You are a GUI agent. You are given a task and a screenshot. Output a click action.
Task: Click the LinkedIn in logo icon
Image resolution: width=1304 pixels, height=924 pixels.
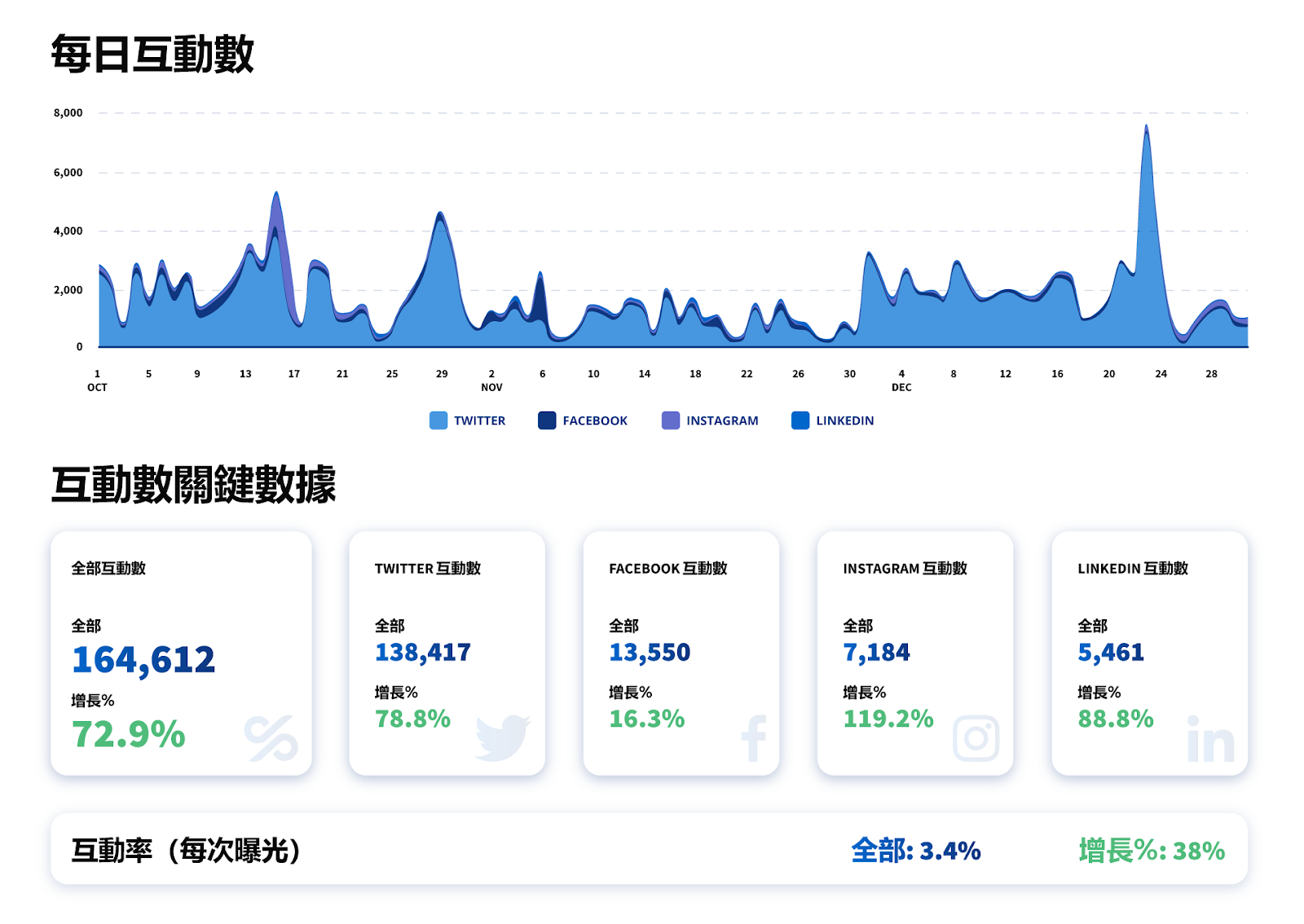coord(1210,738)
